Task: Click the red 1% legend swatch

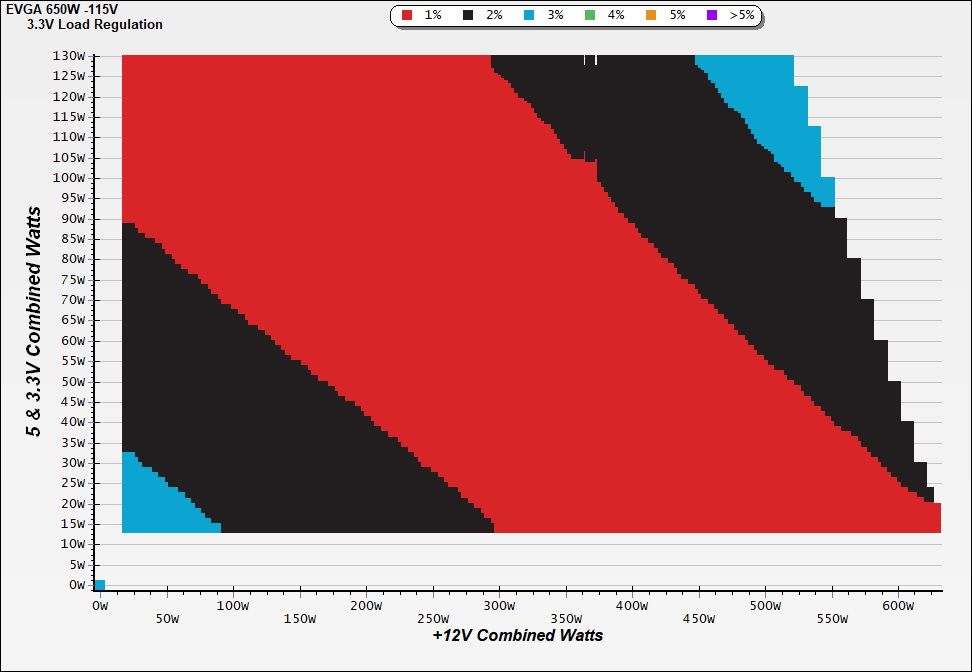Action: point(407,15)
